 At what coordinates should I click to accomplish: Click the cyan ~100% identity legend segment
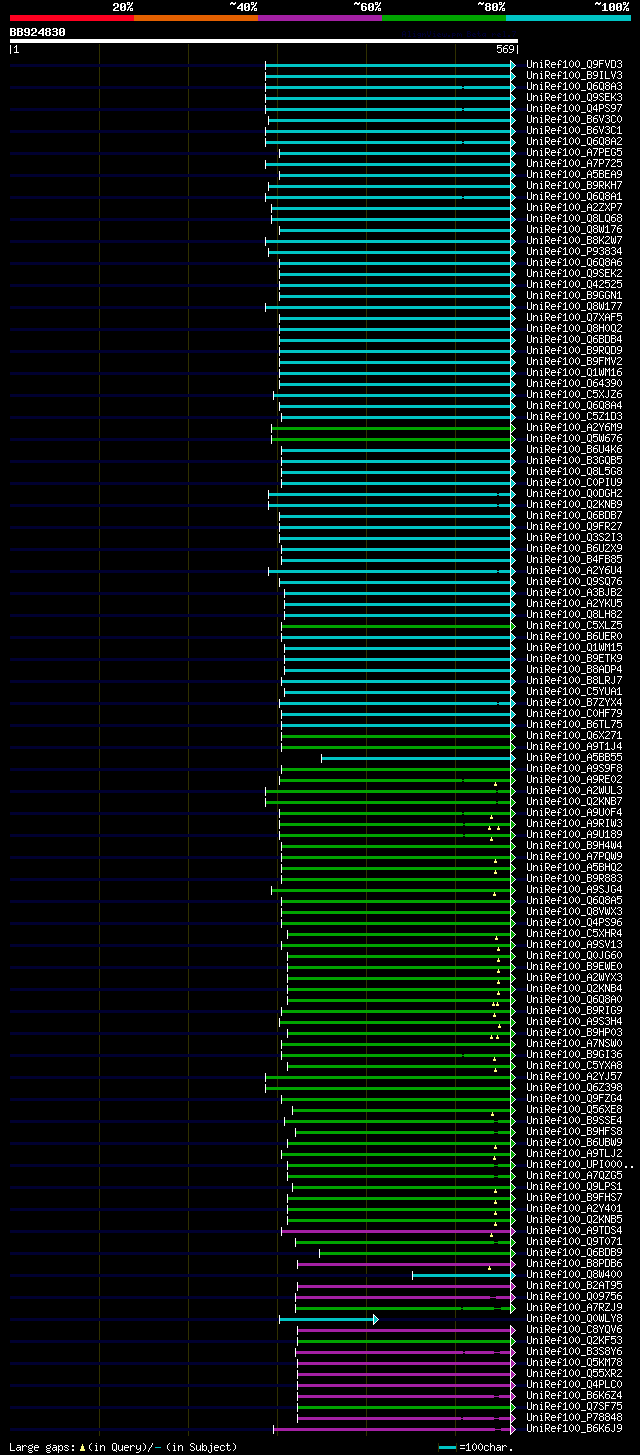point(568,18)
